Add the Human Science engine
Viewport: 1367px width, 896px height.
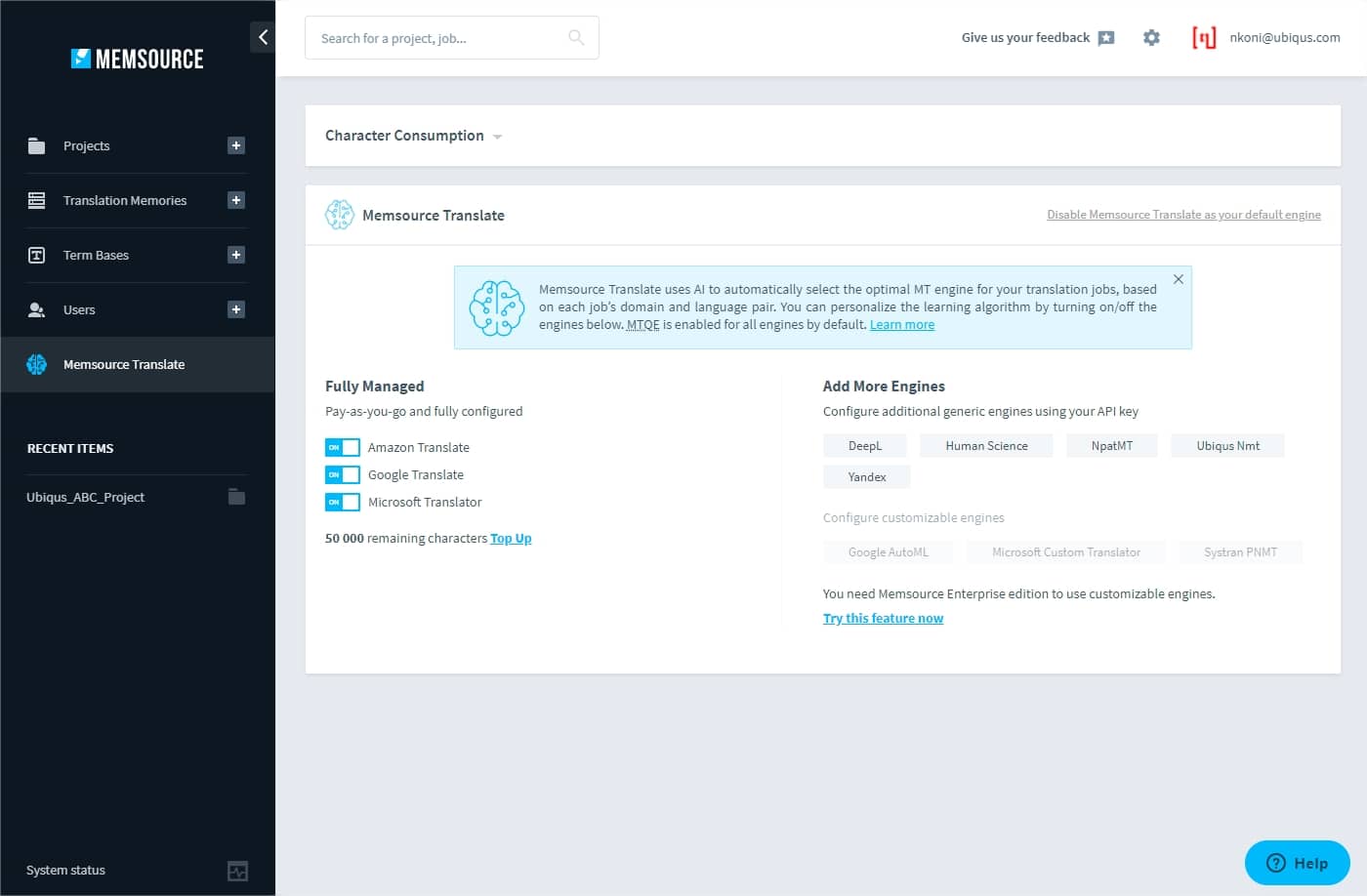point(986,446)
